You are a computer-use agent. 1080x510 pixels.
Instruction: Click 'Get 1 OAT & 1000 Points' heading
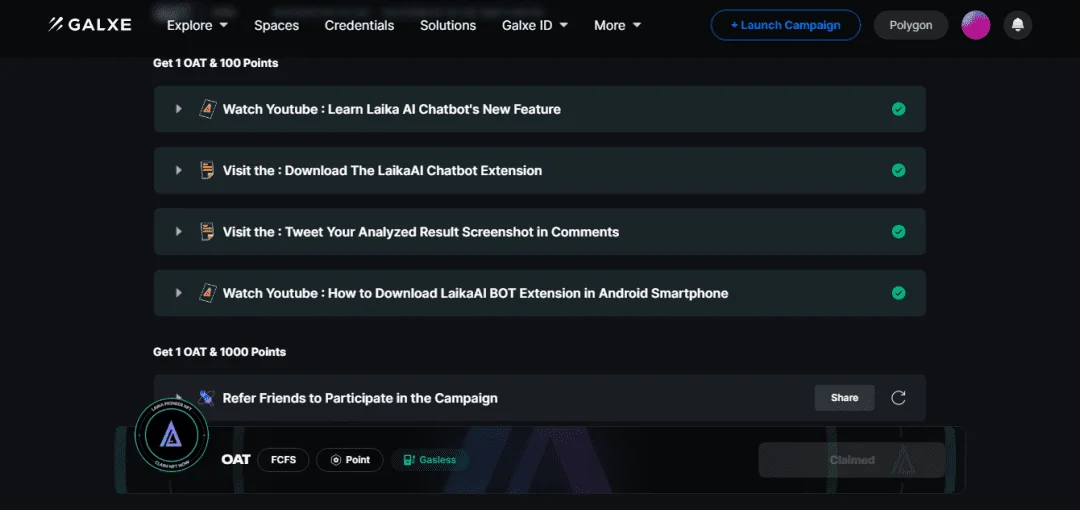219,351
